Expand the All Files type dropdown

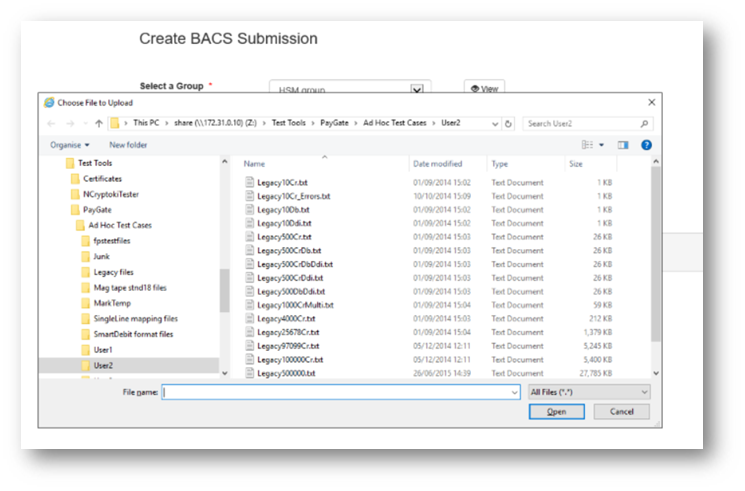point(590,392)
